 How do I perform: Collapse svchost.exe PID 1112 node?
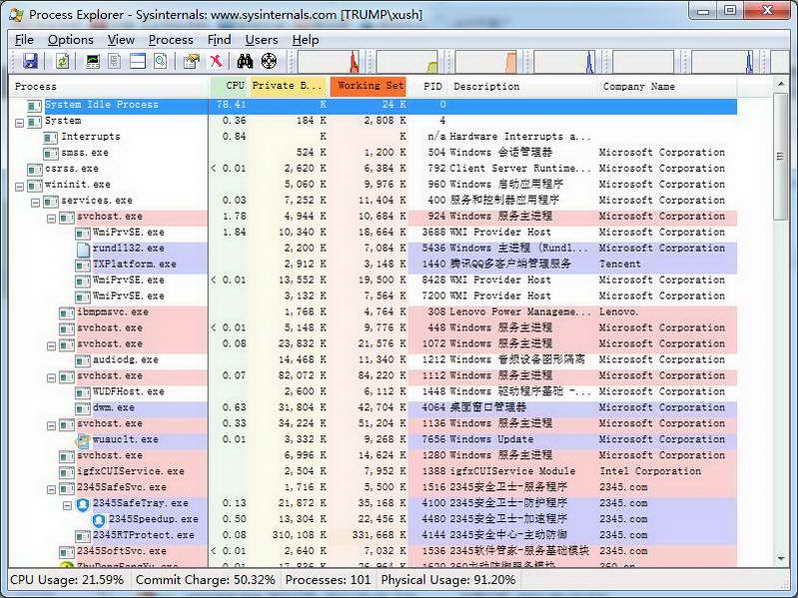point(51,377)
